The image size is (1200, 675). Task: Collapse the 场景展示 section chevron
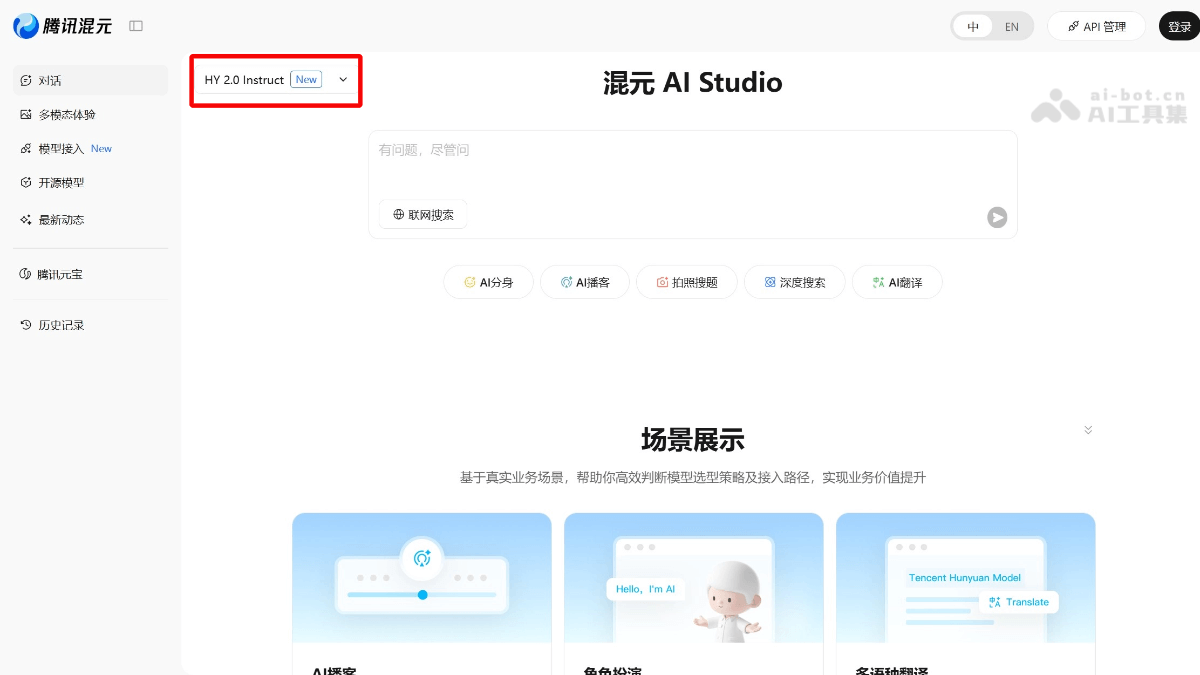click(1088, 429)
